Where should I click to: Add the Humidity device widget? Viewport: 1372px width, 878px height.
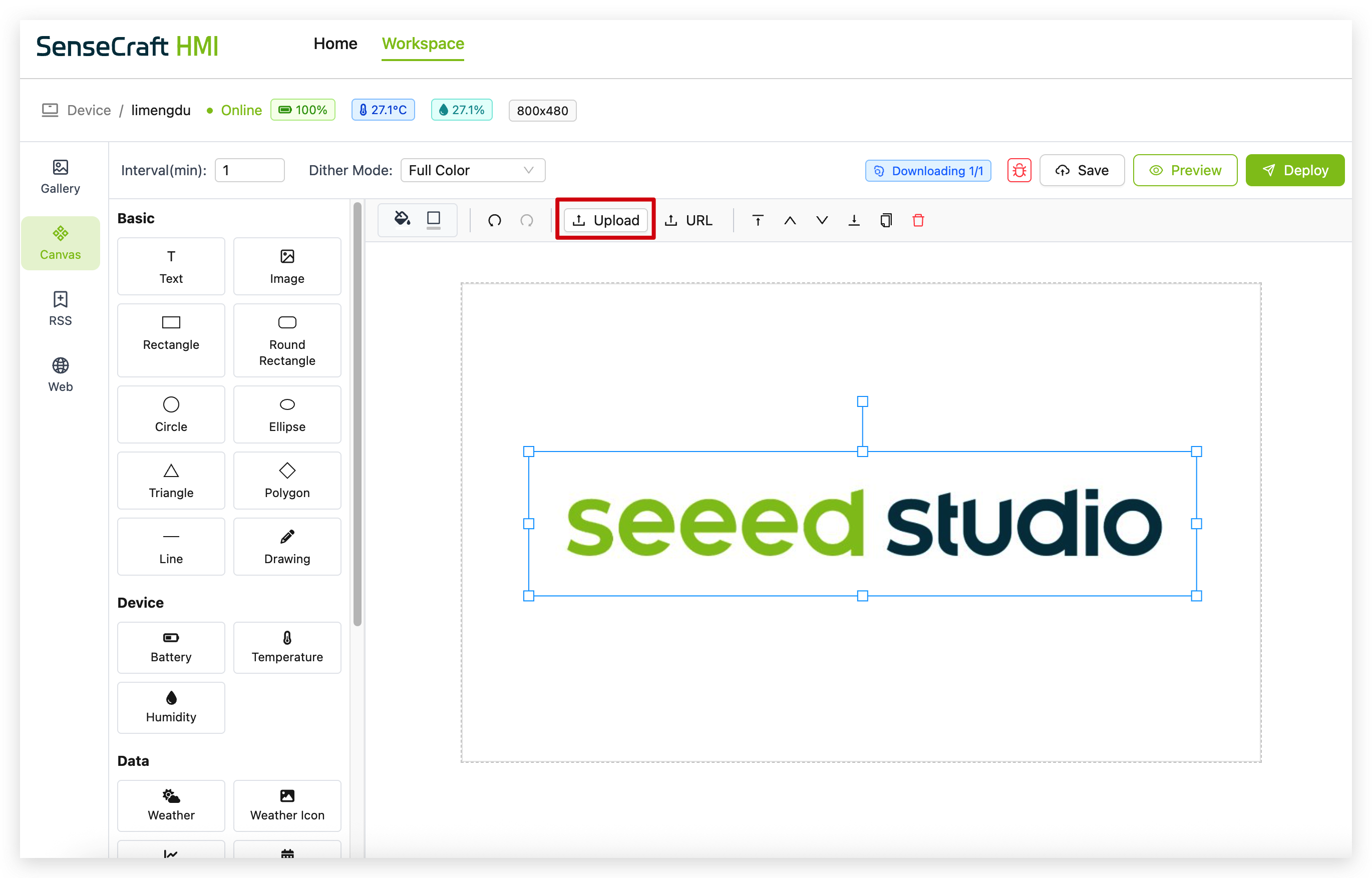click(x=171, y=707)
